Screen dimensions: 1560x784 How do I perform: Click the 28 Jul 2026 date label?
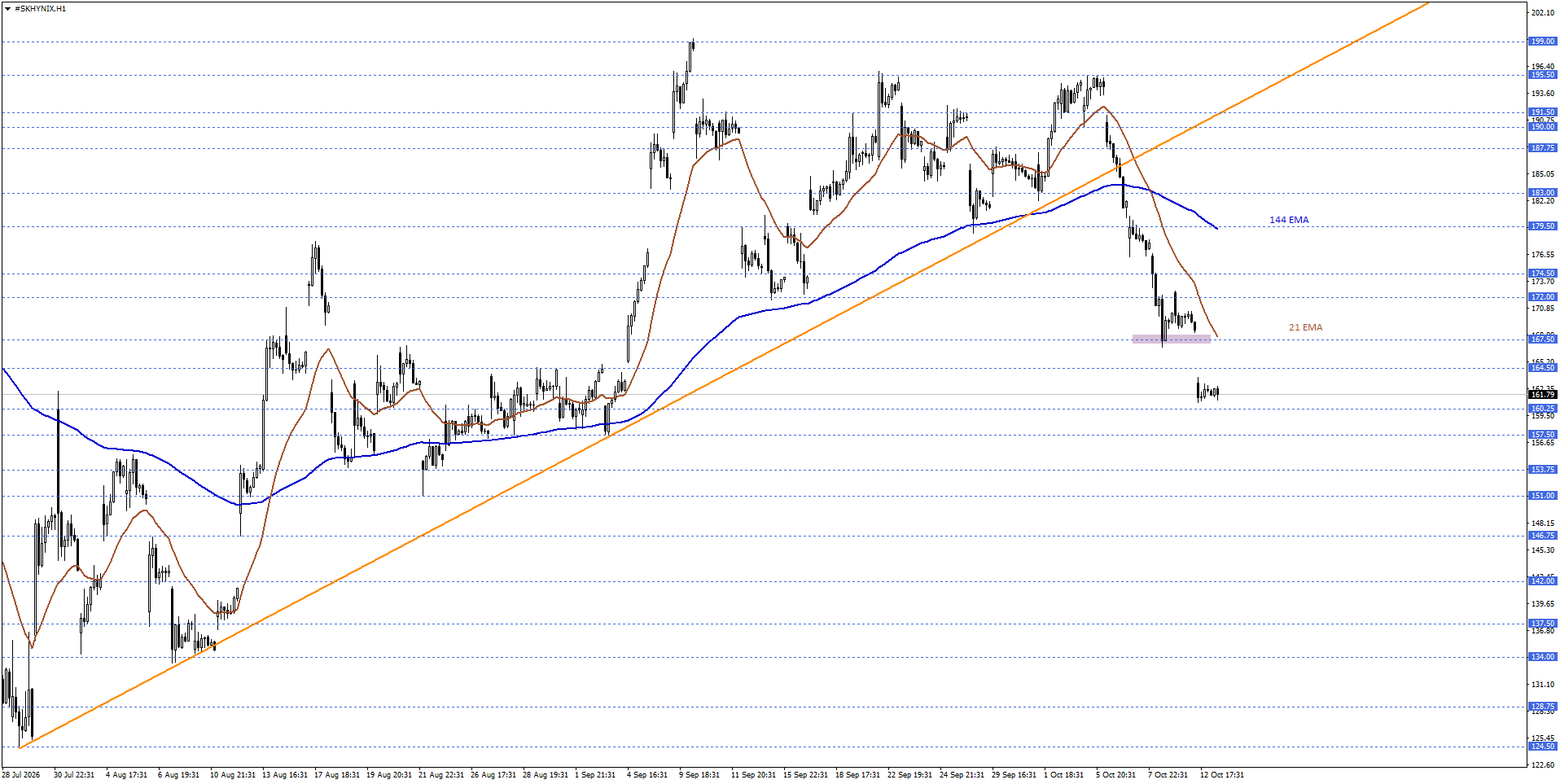pos(21,775)
